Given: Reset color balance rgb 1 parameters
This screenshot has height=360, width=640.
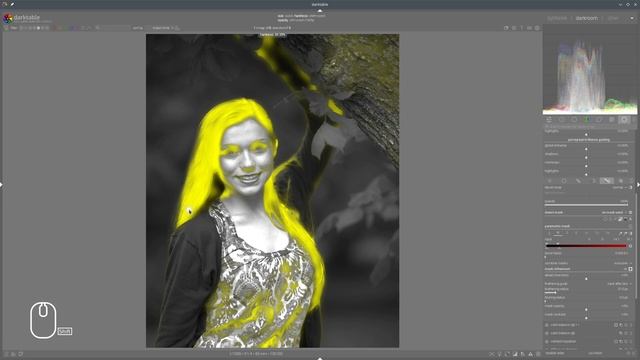Looking at the screenshot, I should coord(626,325).
